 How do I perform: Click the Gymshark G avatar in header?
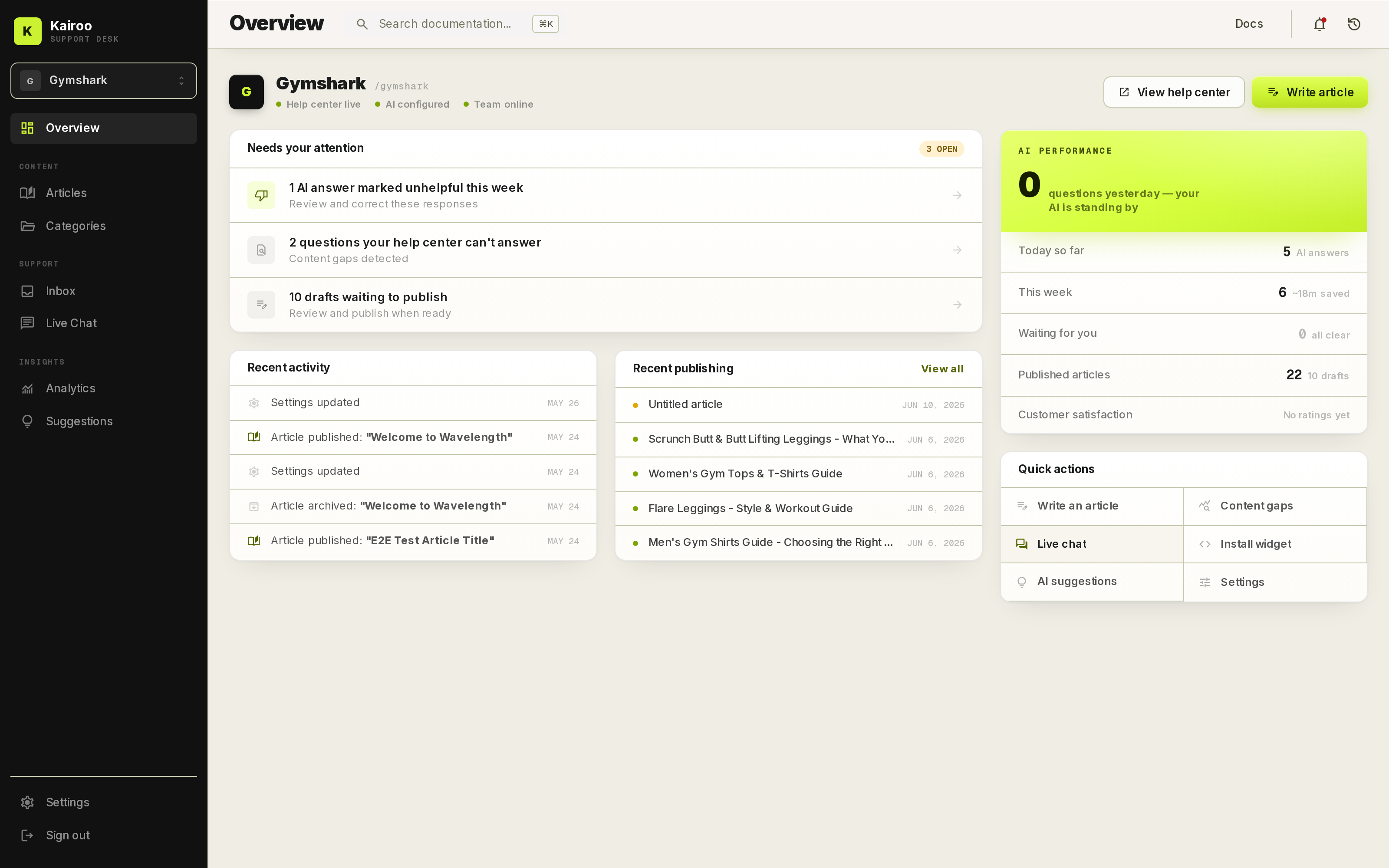(x=246, y=92)
